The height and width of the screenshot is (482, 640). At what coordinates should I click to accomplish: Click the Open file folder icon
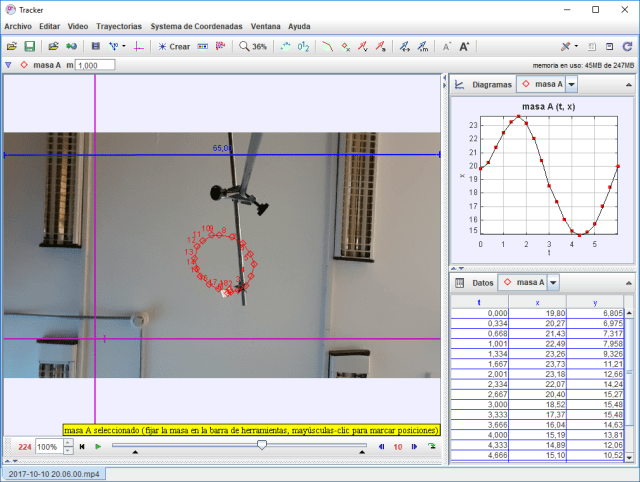[x=11, y=46]
